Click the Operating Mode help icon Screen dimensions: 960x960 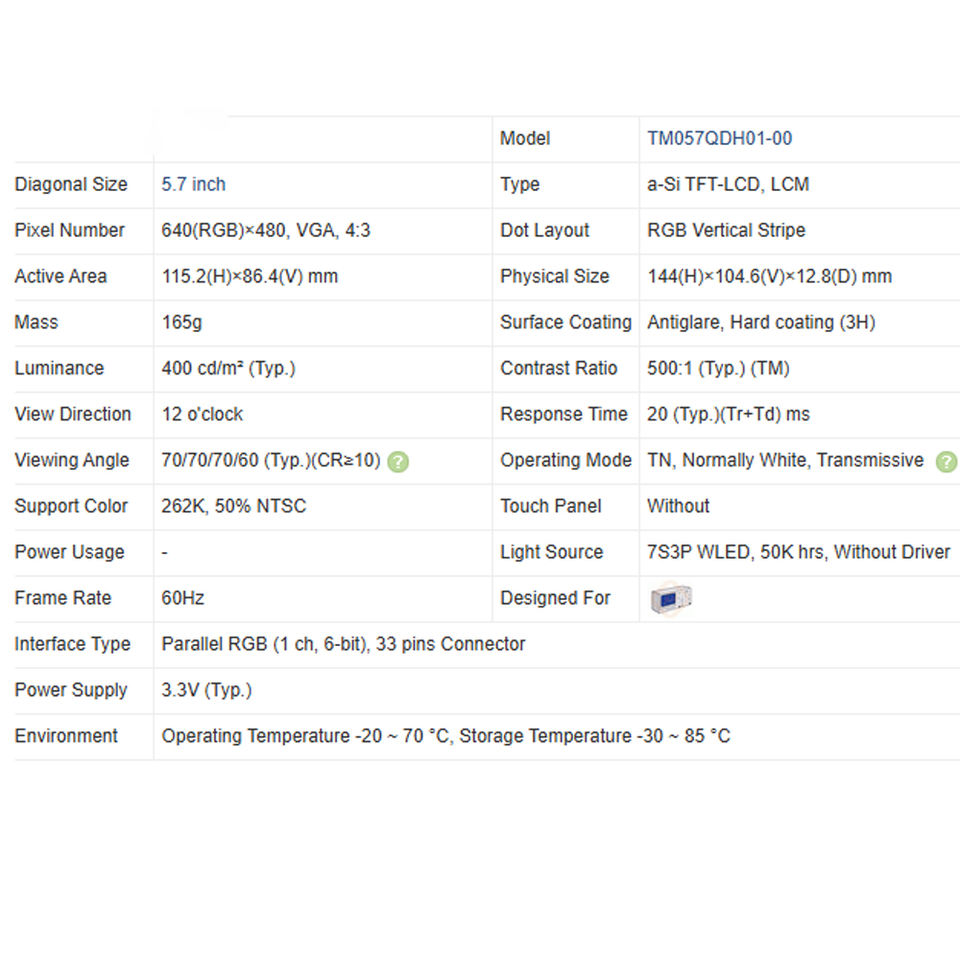[946, 462]
